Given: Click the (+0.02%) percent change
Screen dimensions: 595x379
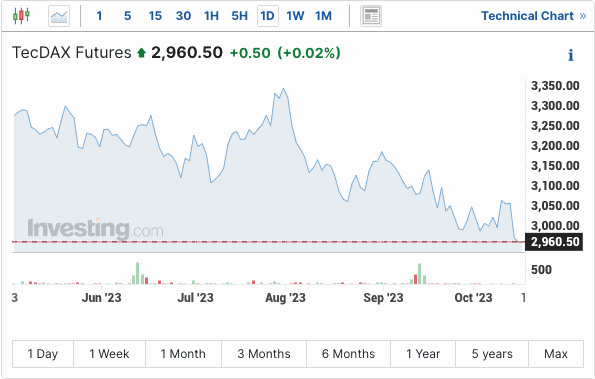Looking at the screenshot, I should pyautogui.click(x=309, y=53).
